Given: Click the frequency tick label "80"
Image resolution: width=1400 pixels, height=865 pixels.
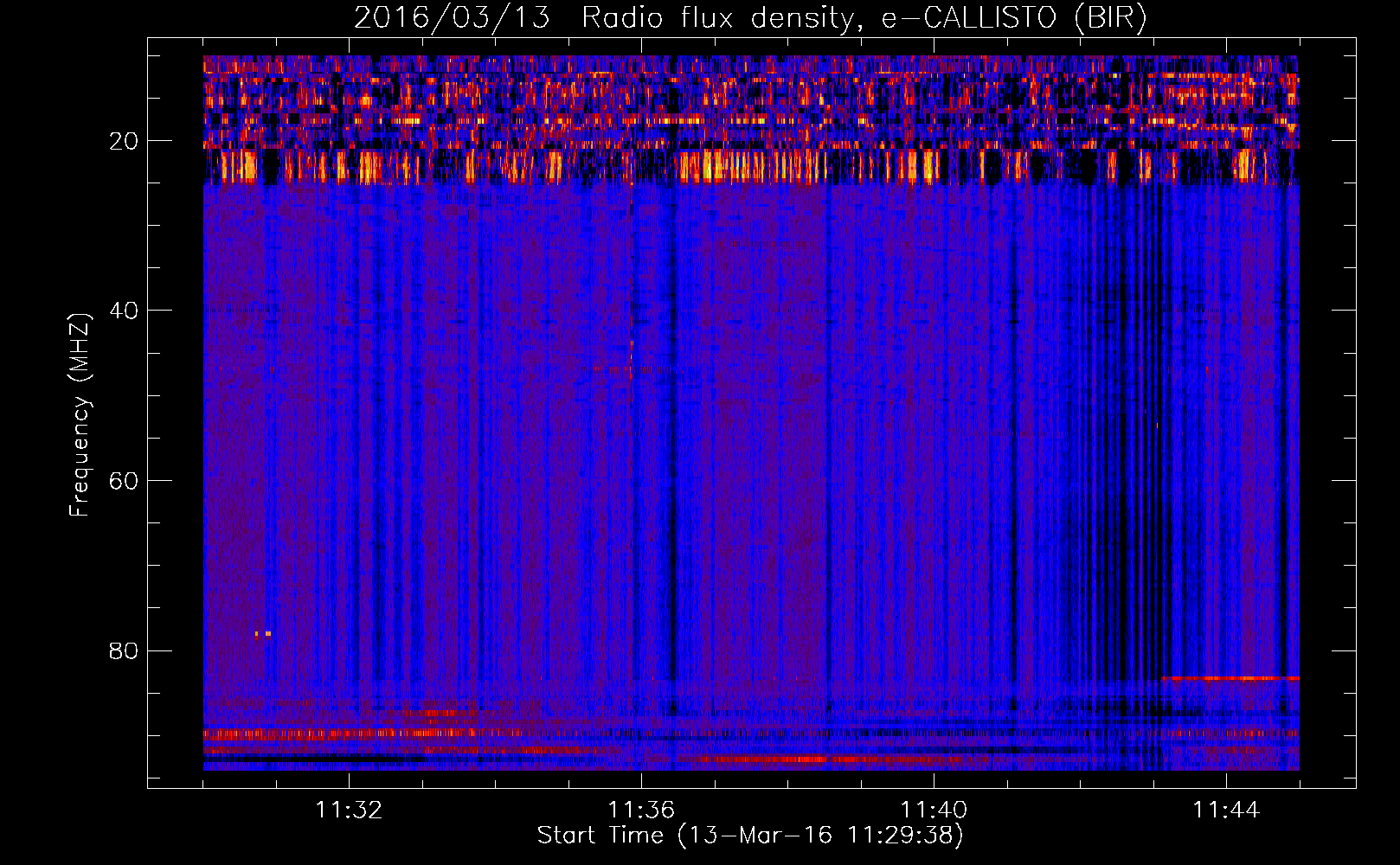Looking at the screenshot, I should tap(125, 650).
